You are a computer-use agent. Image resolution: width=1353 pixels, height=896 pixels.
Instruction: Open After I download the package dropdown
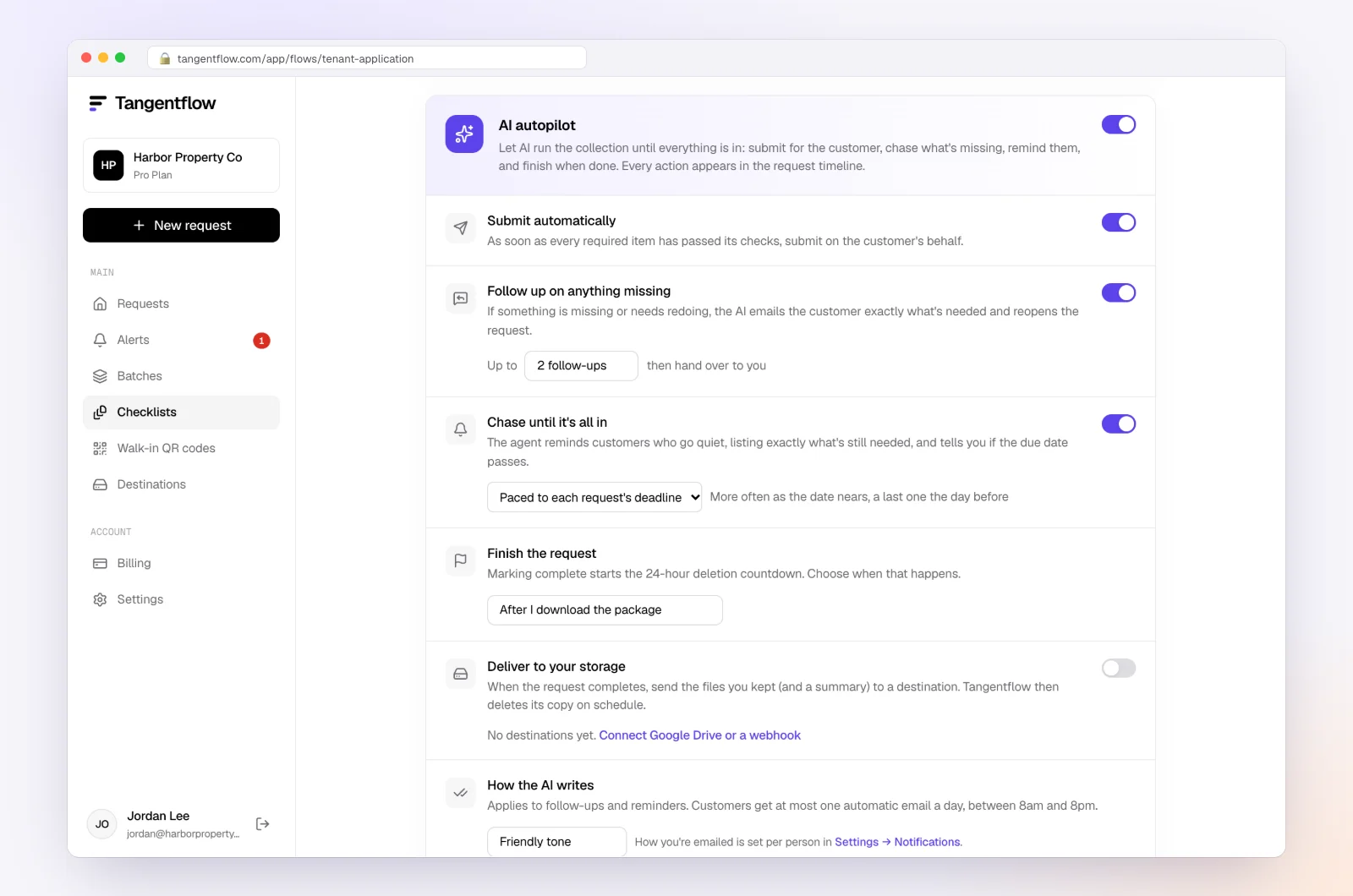point(605,610)
